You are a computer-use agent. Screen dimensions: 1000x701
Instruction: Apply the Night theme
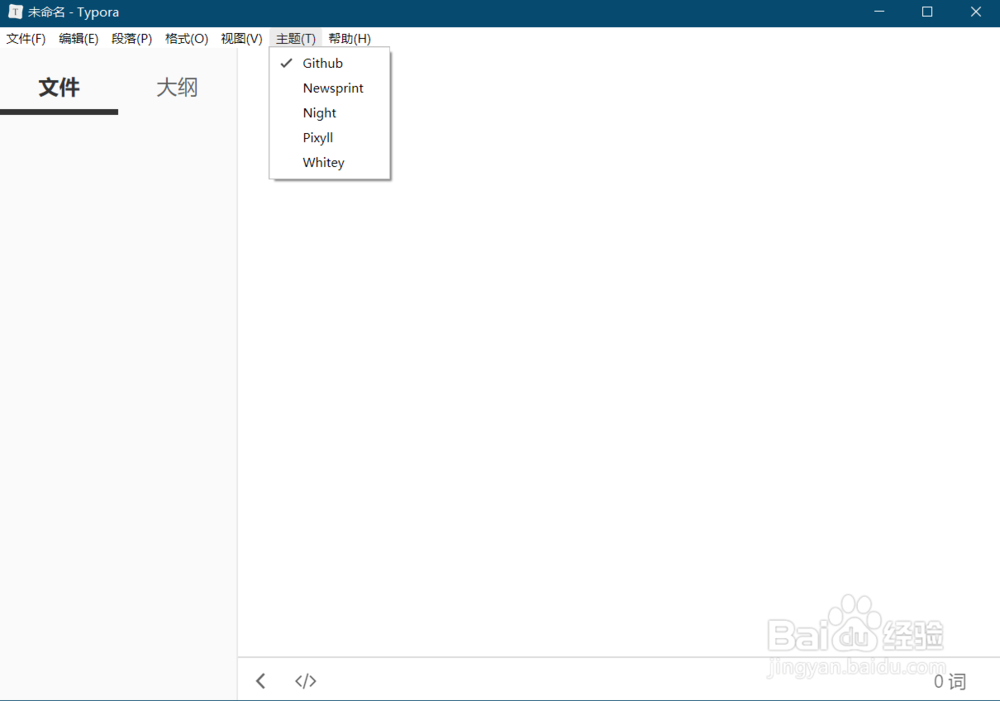pos(330,113)
